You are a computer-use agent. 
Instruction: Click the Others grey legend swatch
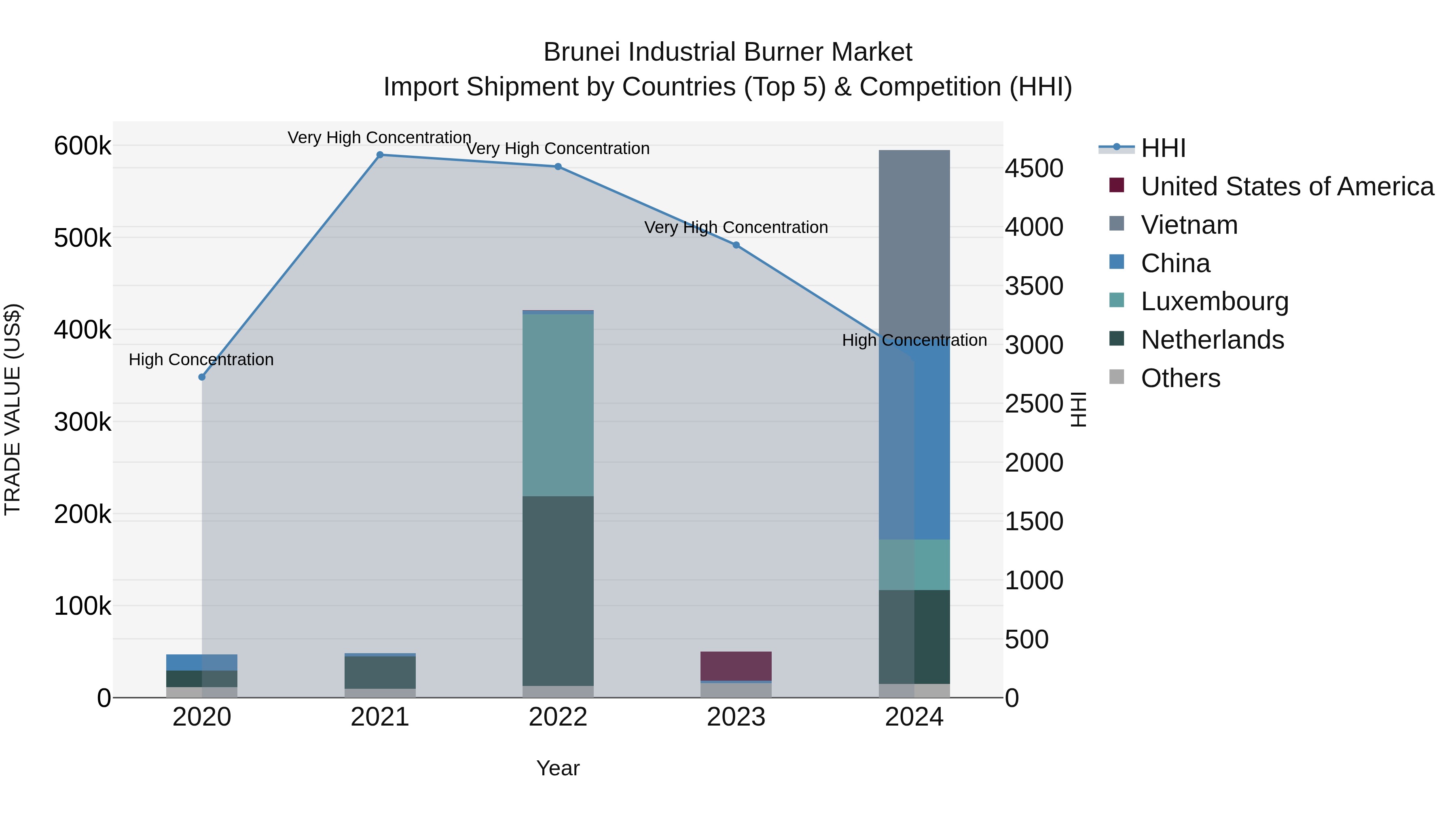pos(1116,377)
